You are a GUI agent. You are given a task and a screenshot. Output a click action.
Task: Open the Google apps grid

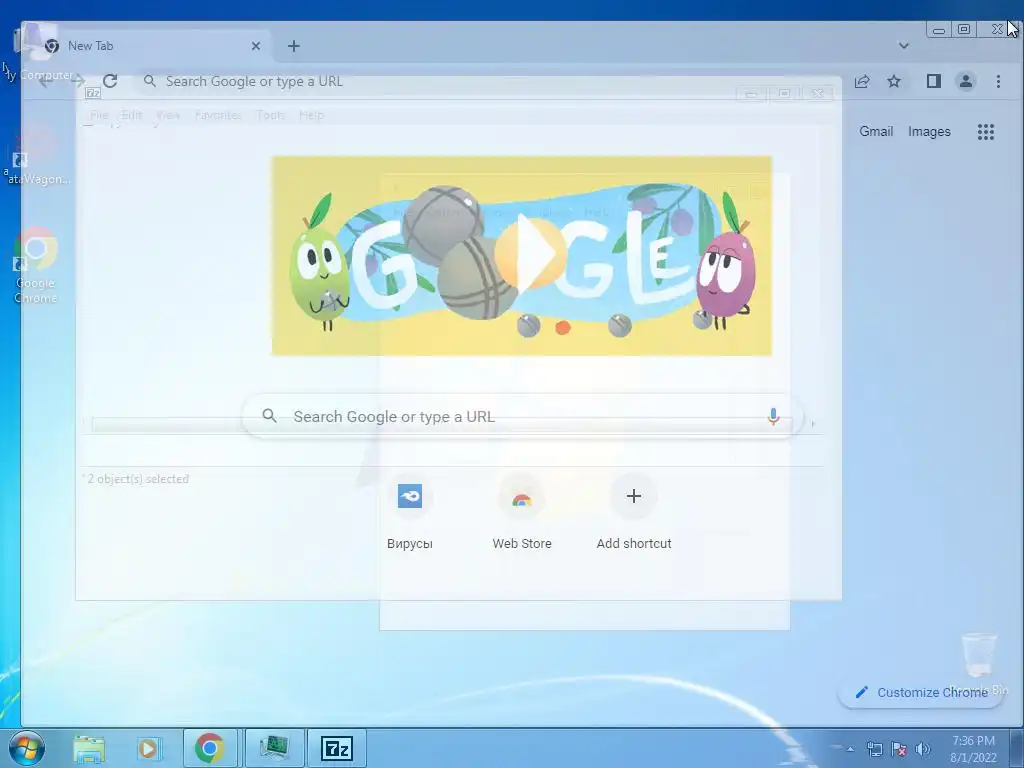click(985, 132)
